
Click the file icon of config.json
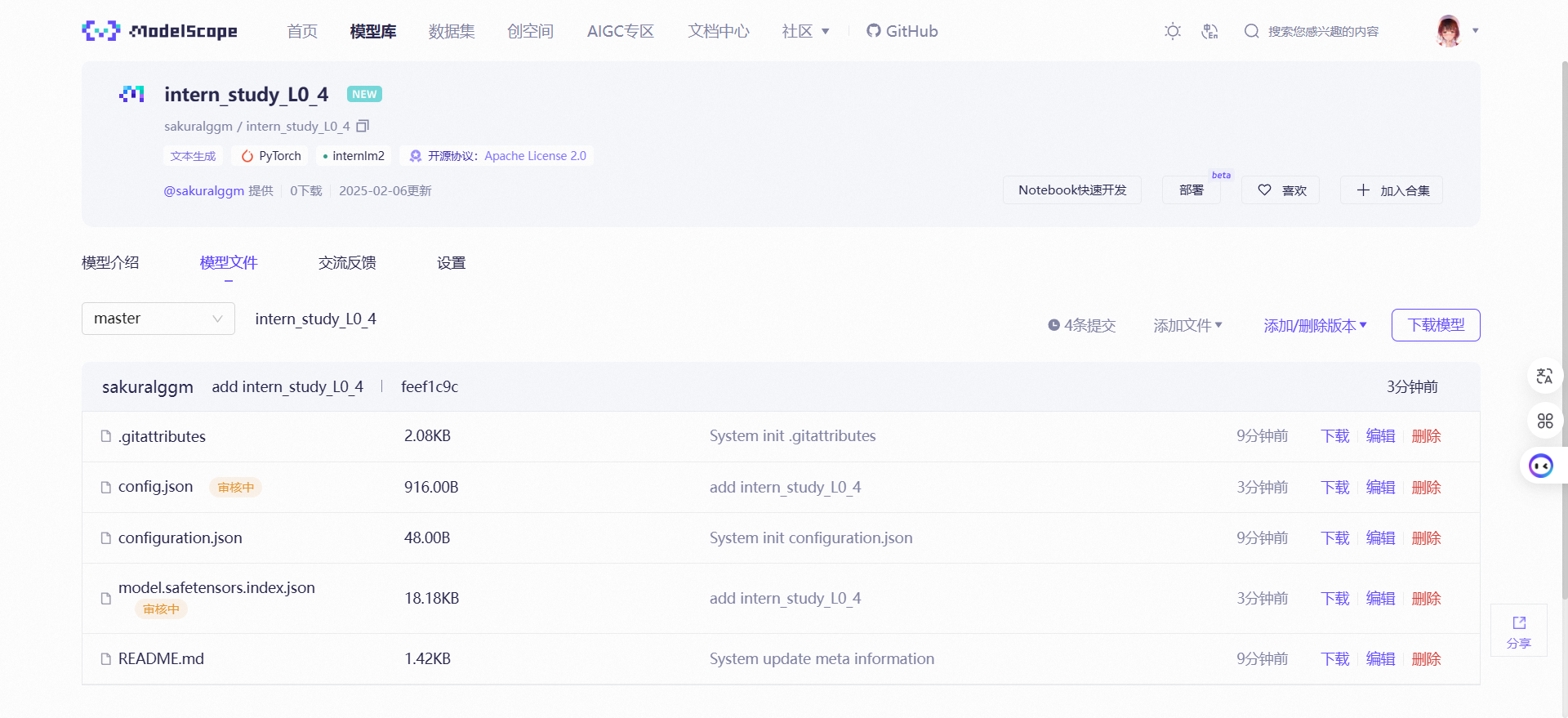click(x=106, y=487)
